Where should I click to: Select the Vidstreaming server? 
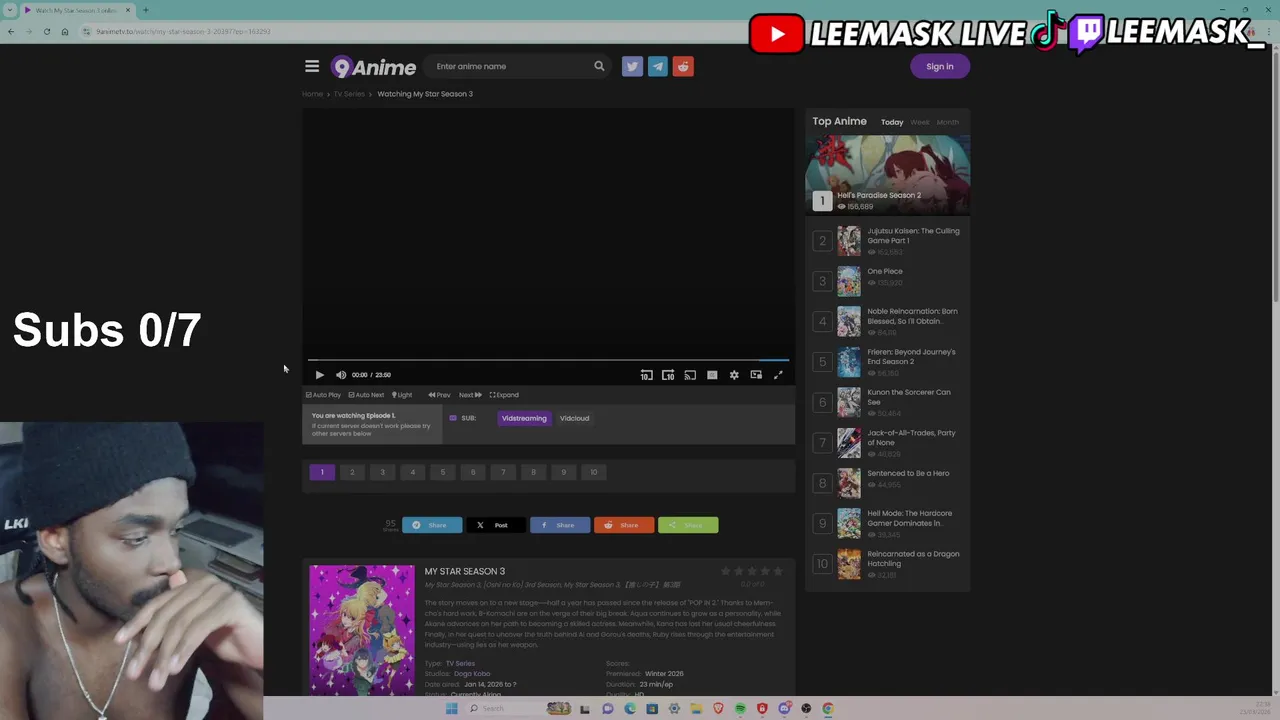524,418
